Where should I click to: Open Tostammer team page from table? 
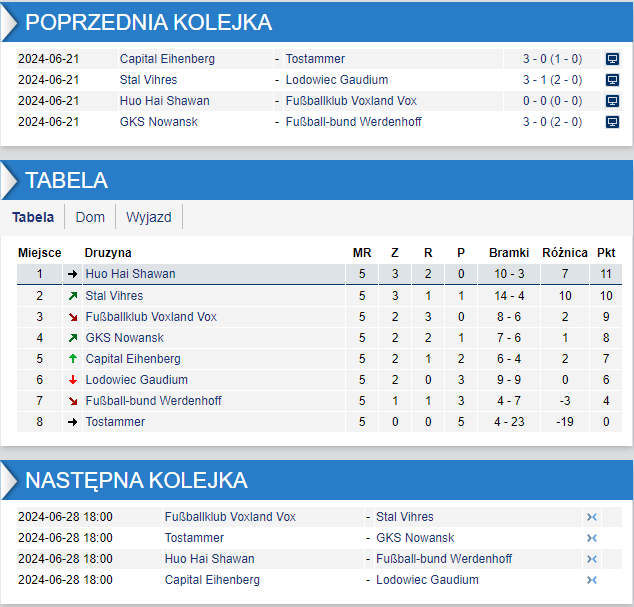pos(115,422)
